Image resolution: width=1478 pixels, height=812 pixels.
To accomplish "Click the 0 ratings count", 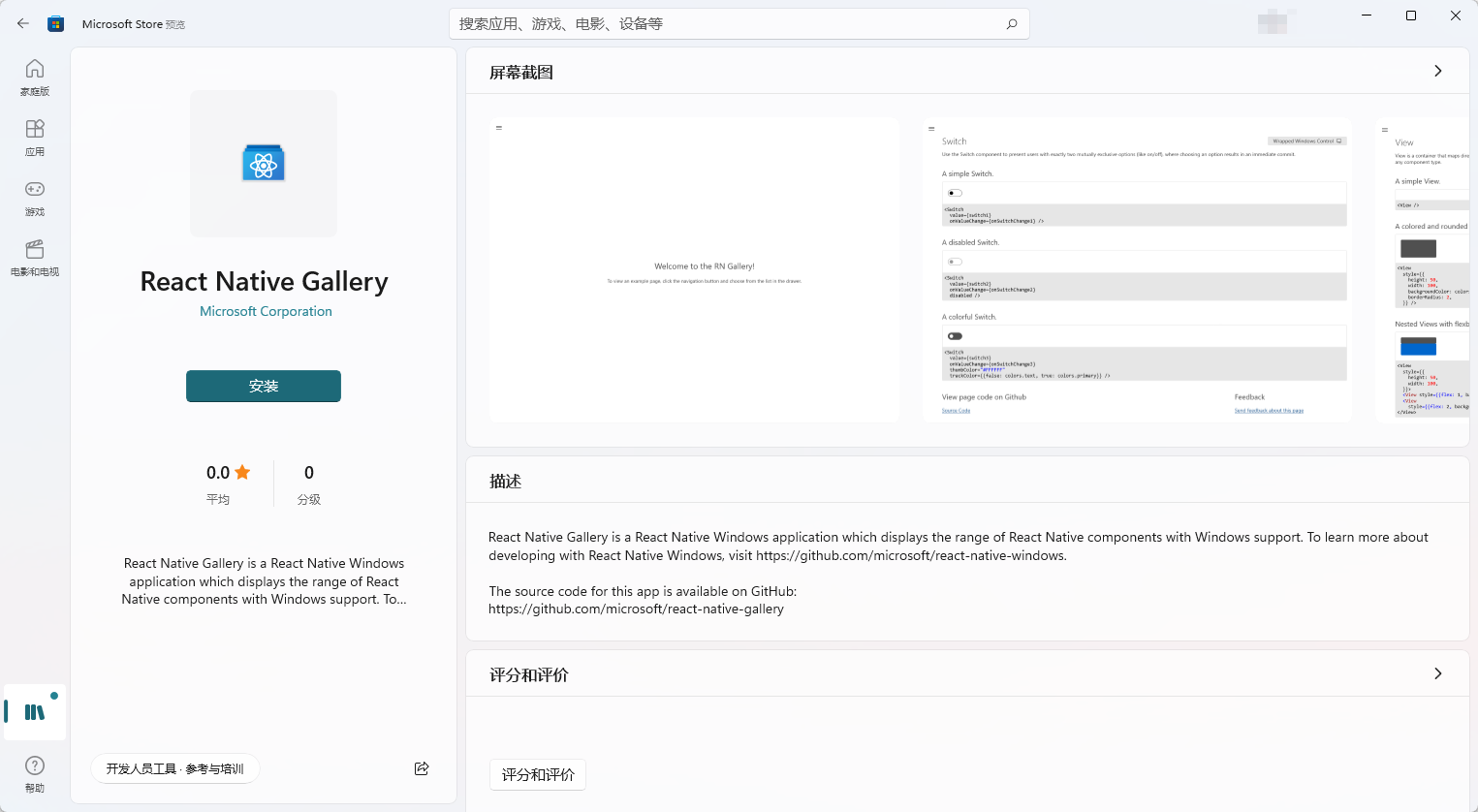I will click(x=309, y=473).
